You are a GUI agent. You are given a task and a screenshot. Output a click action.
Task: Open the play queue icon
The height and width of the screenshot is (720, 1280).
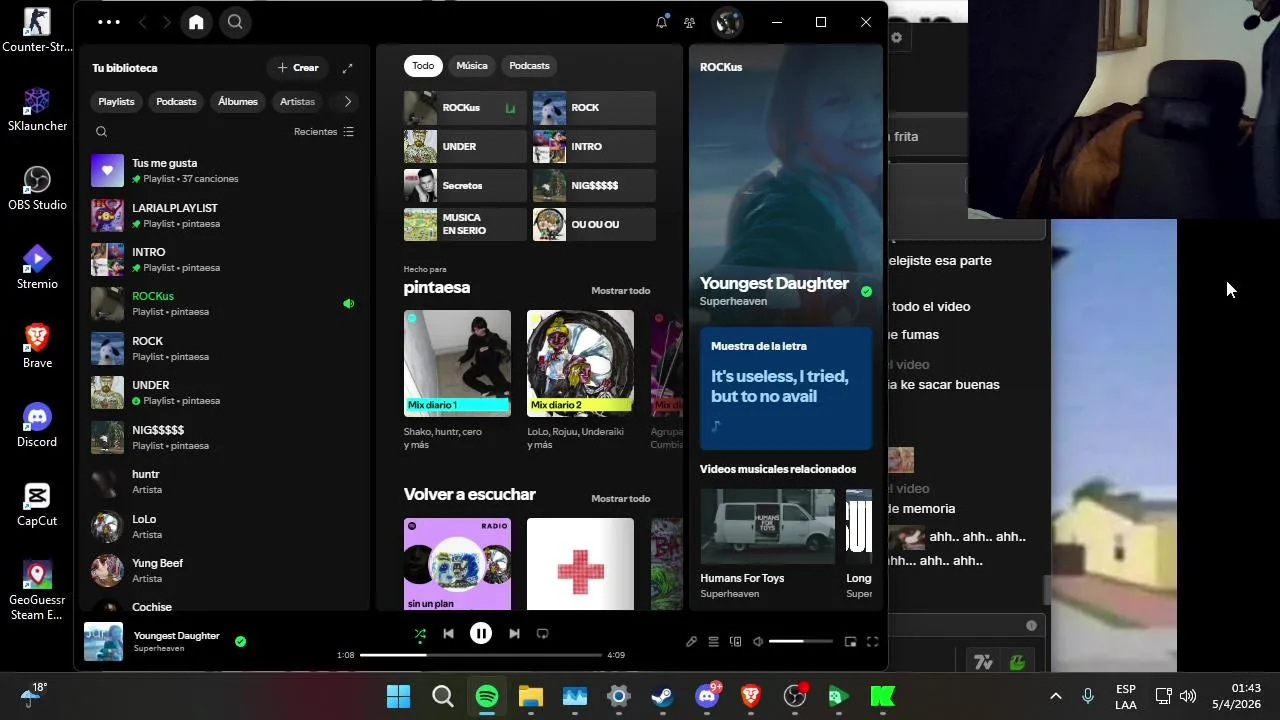[x=714, y=642]
